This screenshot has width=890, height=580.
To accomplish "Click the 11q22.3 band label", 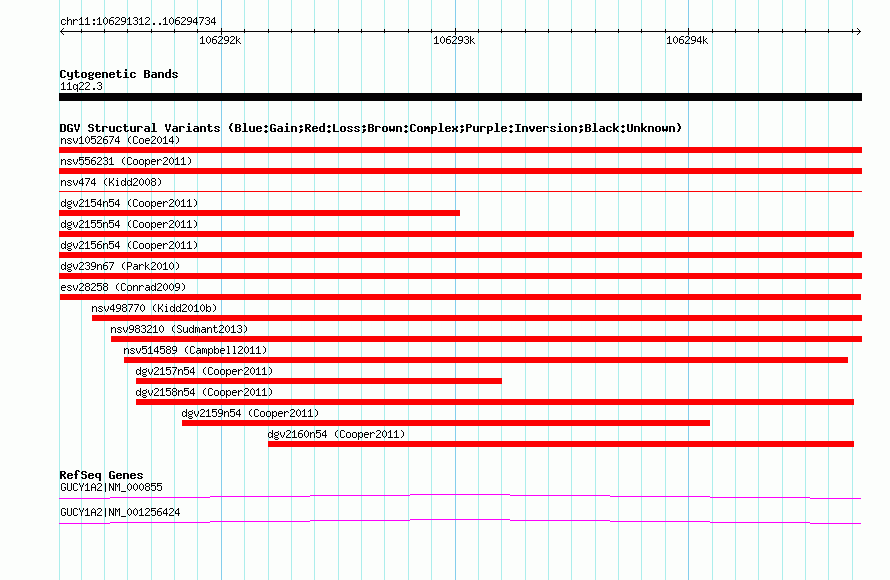I will 81,86.
